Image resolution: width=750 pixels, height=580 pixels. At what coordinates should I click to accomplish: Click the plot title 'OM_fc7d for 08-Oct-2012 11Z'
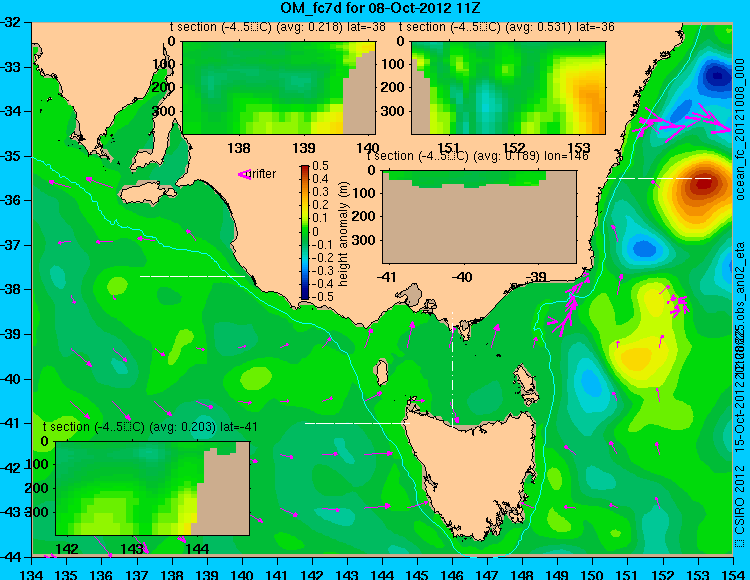tap(381, 8)
